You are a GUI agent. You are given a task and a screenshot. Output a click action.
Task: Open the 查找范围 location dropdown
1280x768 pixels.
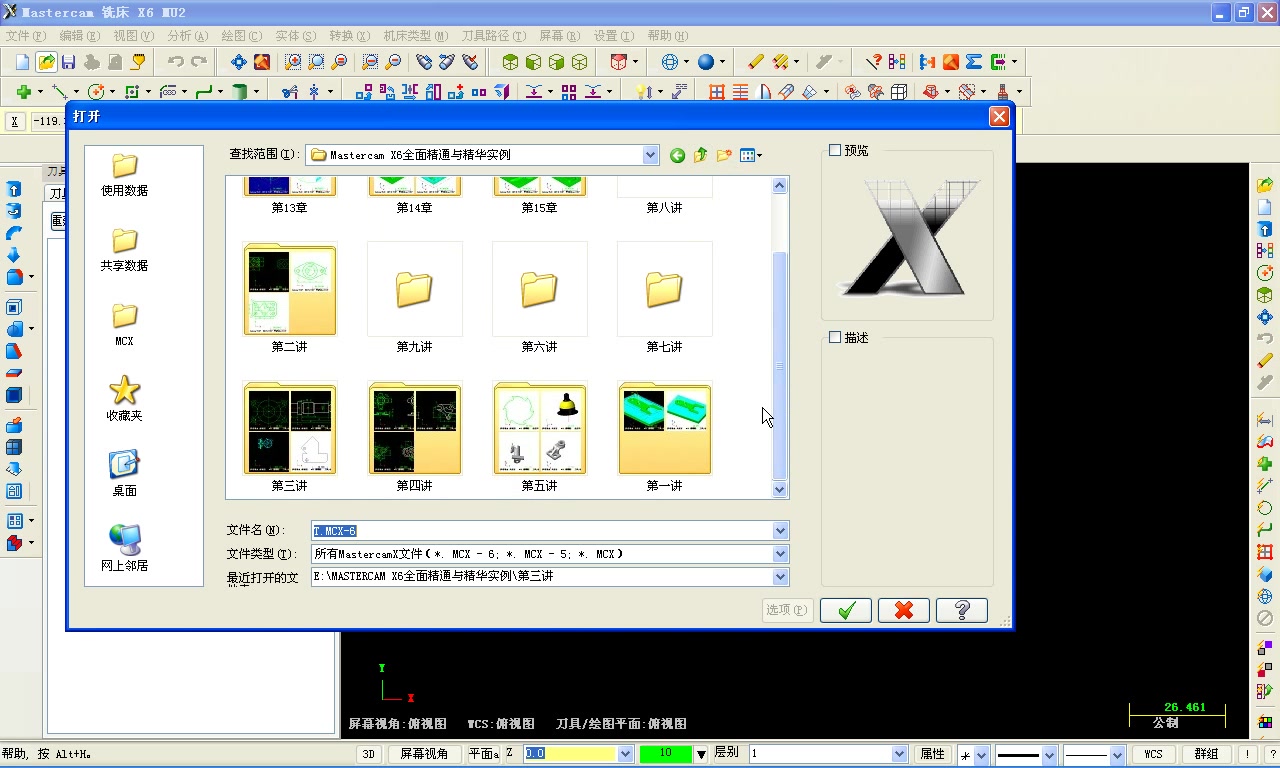651,155
